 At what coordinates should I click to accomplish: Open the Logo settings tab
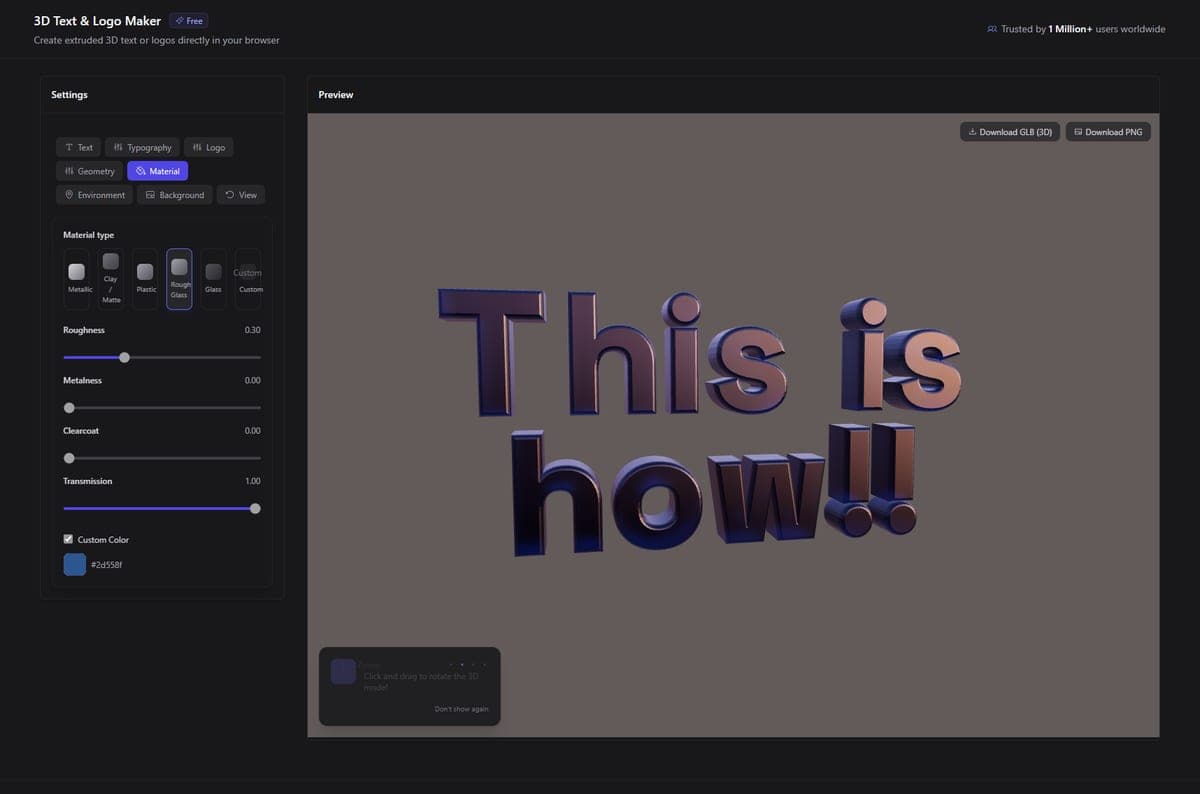click(x=208, y=147)
